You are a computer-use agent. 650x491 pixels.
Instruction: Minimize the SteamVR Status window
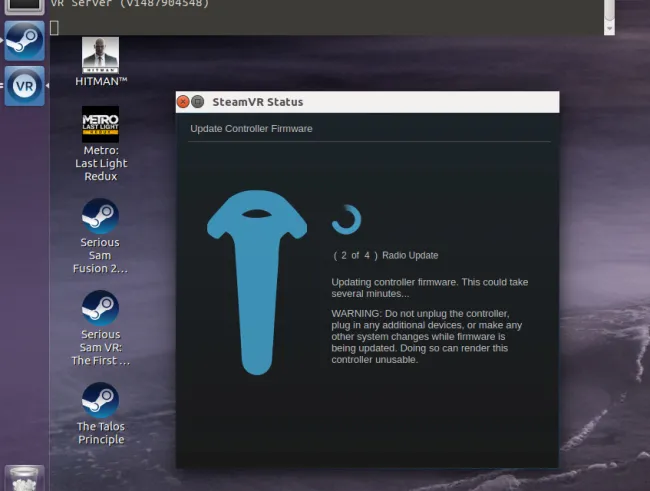[198, 102]
